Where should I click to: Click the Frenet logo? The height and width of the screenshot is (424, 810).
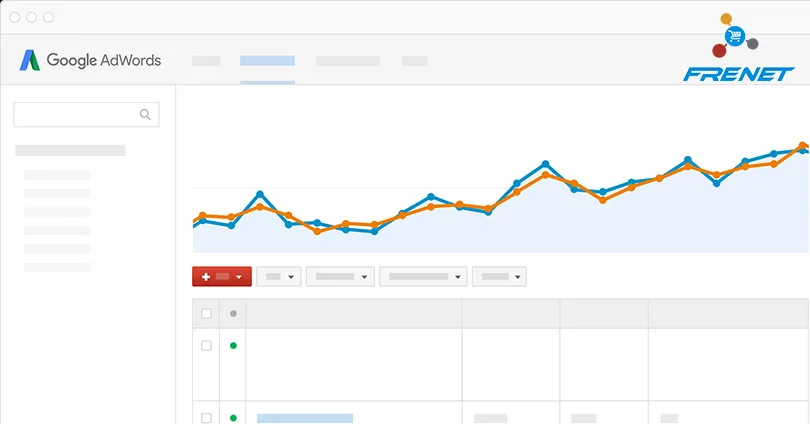coord(738,48)
